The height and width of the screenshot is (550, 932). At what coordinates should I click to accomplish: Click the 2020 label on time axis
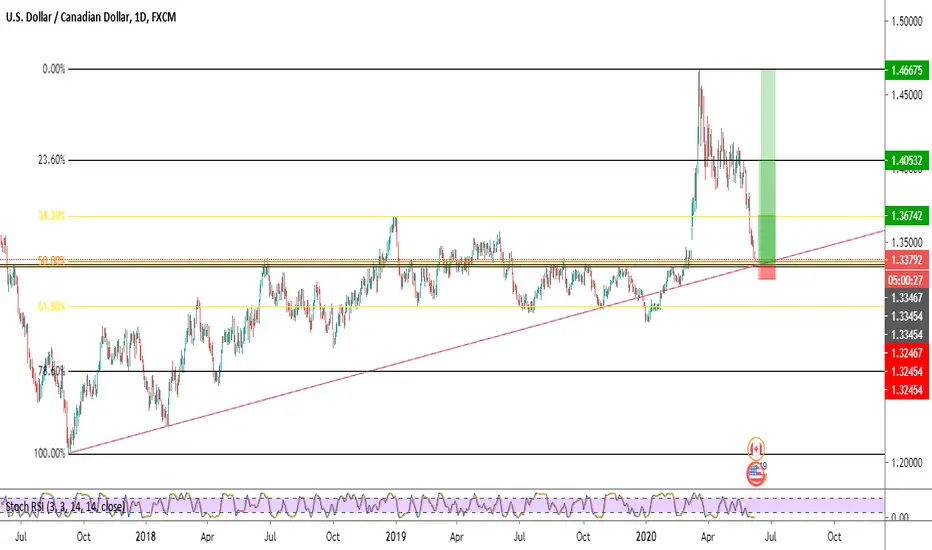point(646,536)
